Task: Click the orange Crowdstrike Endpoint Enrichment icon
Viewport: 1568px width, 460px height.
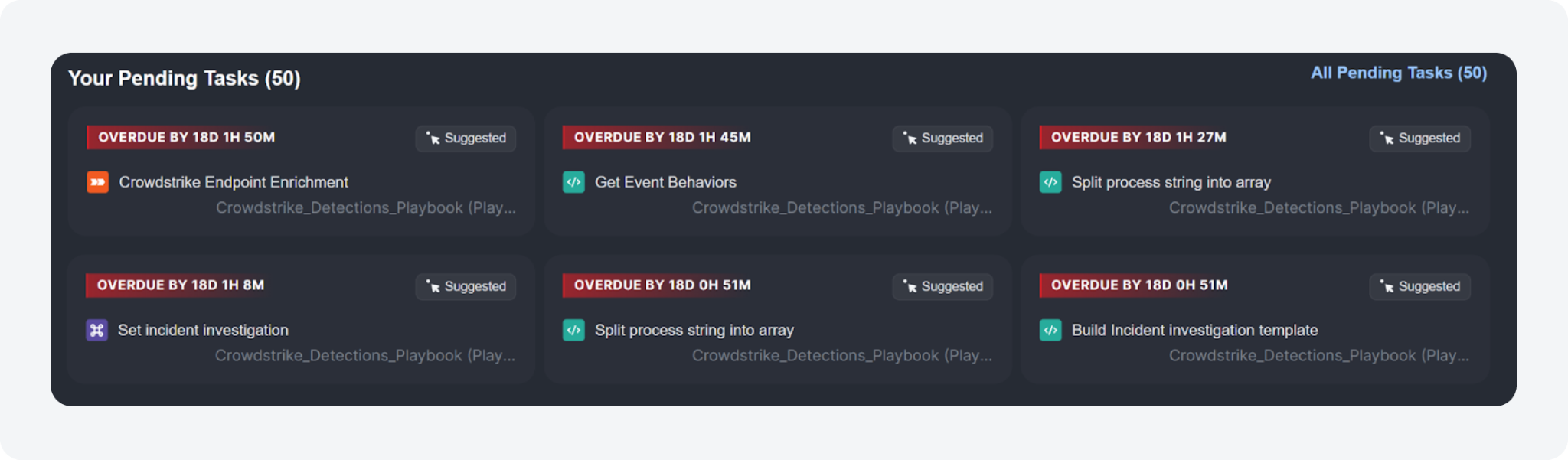Action: point(97,182)
